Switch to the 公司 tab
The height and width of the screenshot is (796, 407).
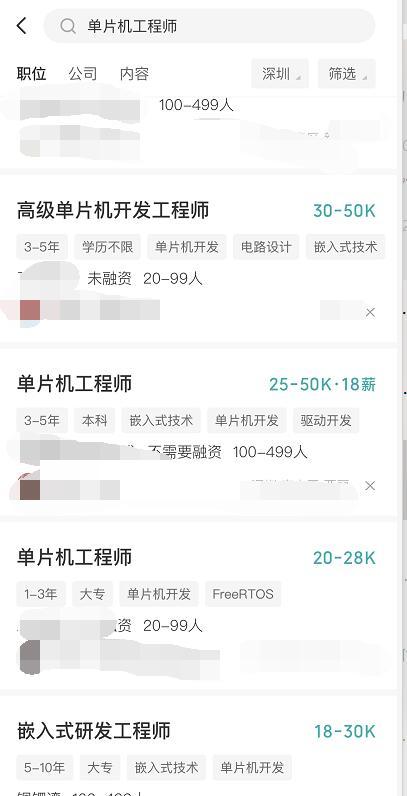pos(83,74)
